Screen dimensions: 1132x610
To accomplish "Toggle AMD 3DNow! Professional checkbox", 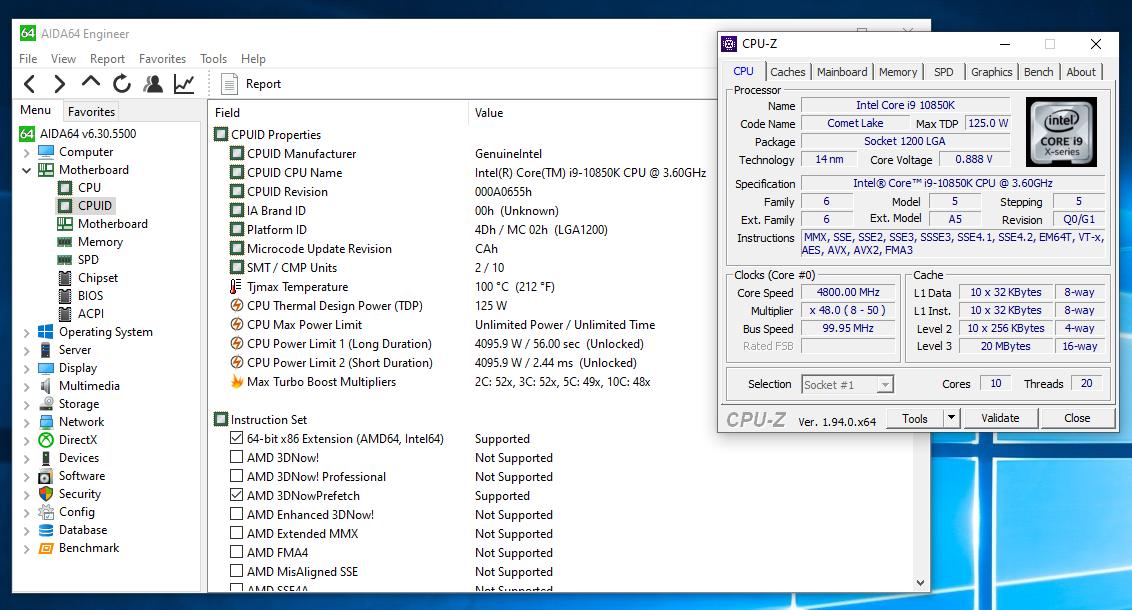I will (236, 476).
